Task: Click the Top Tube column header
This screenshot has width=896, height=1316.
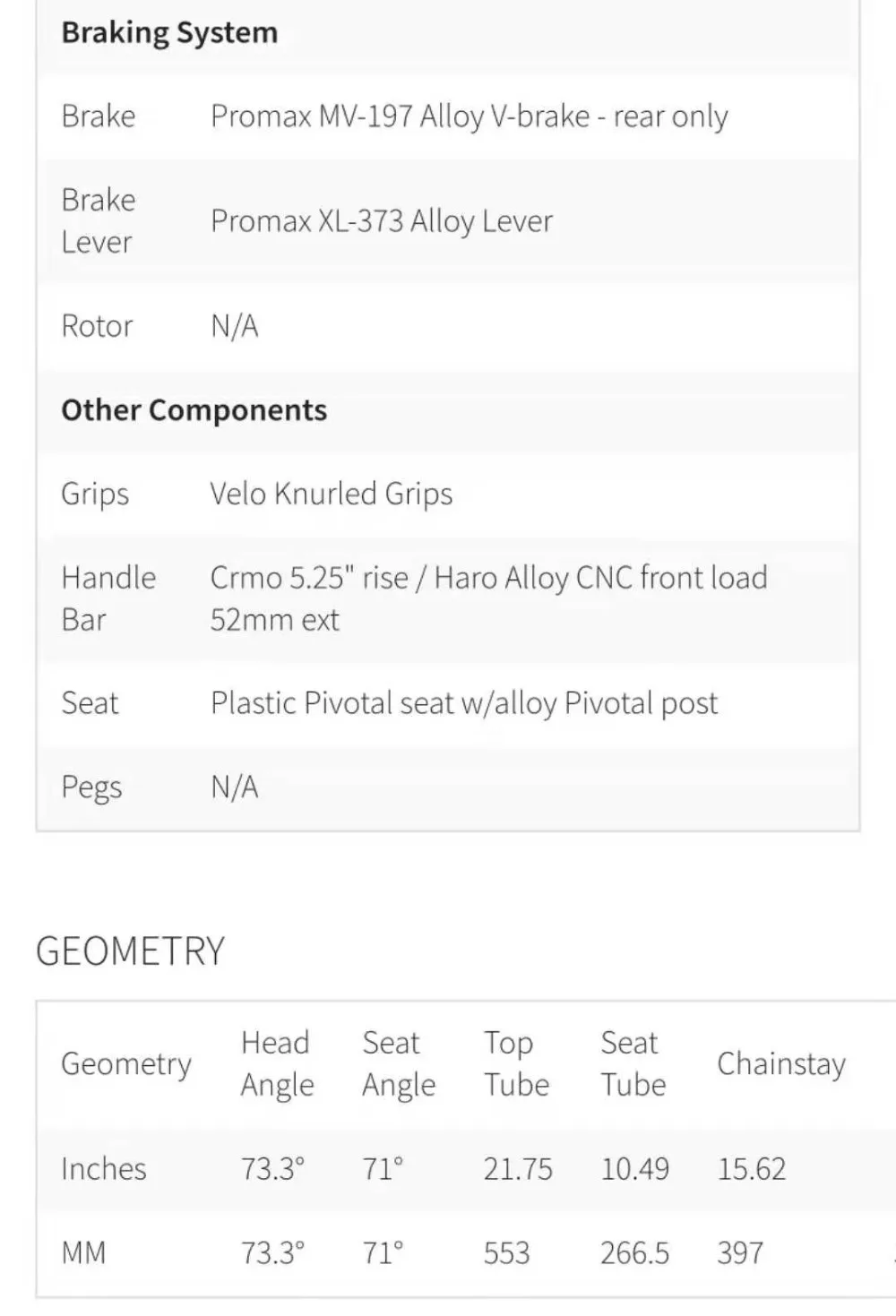Action: pyautogui.click(x=517, y=1063)
